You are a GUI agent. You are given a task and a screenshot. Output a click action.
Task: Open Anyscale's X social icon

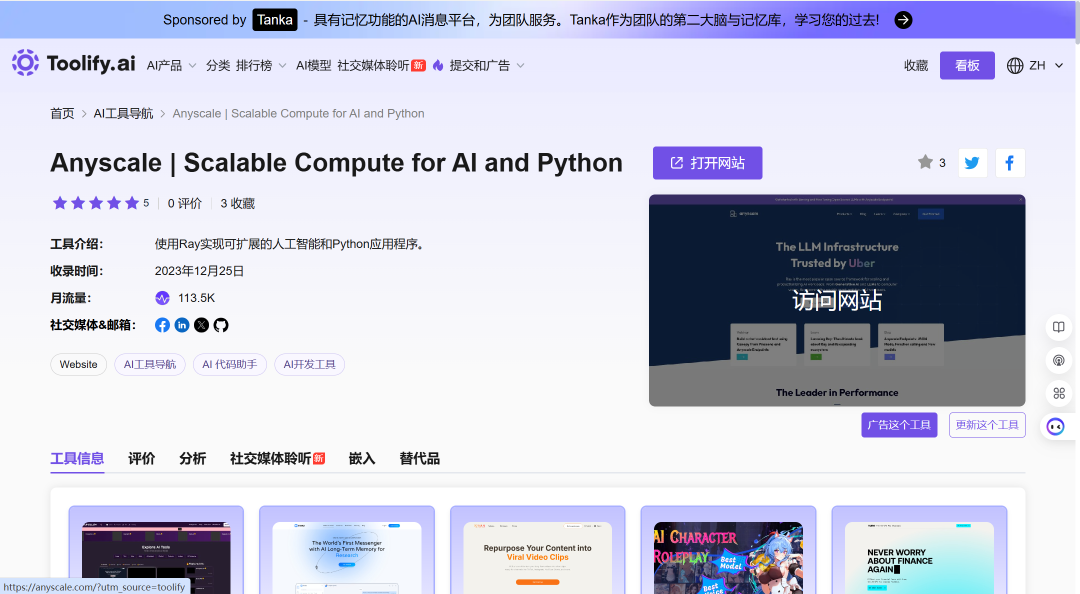click(x=201, y=325)
